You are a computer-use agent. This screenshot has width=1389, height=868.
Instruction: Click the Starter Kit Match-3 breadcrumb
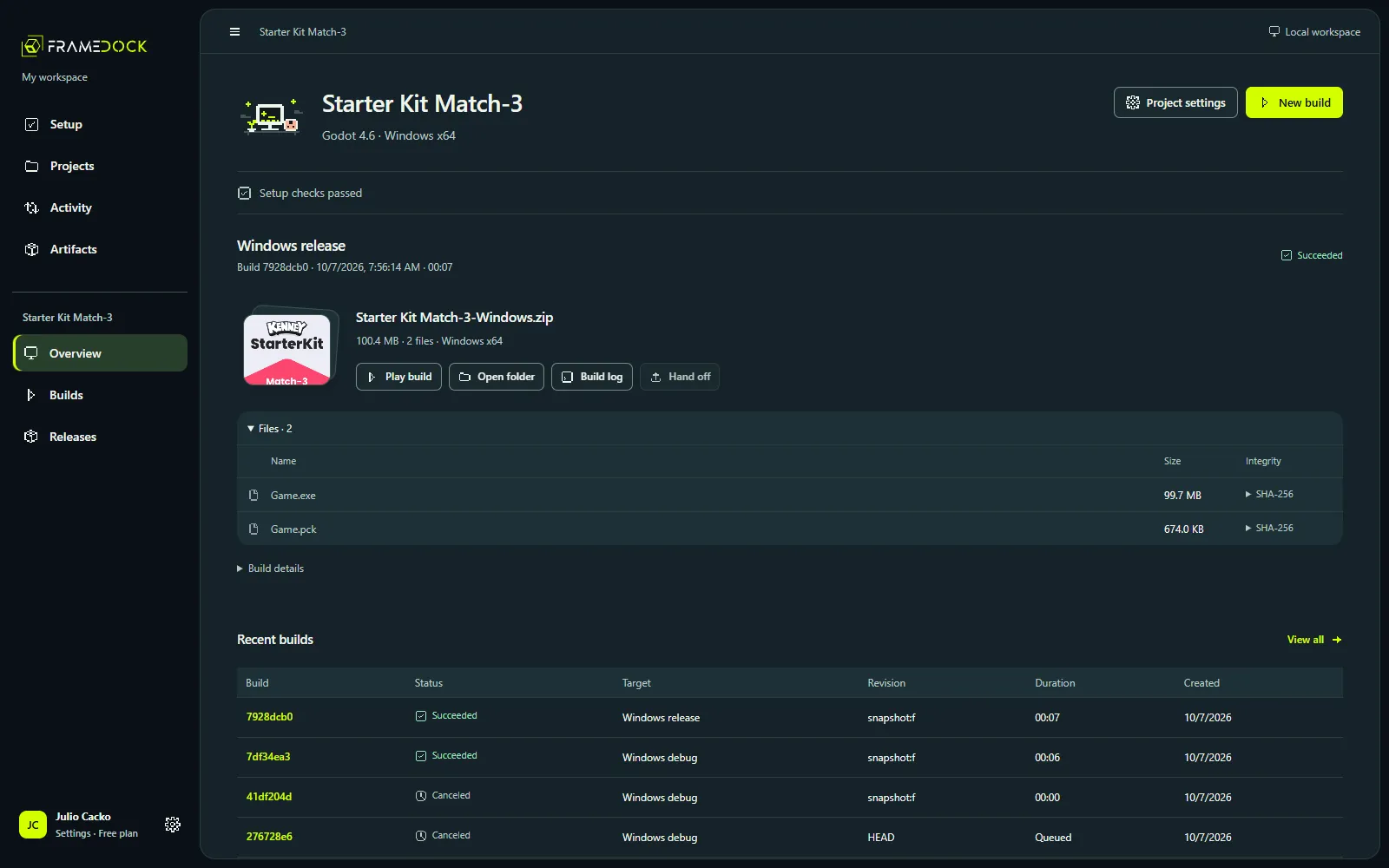point(303,32)
